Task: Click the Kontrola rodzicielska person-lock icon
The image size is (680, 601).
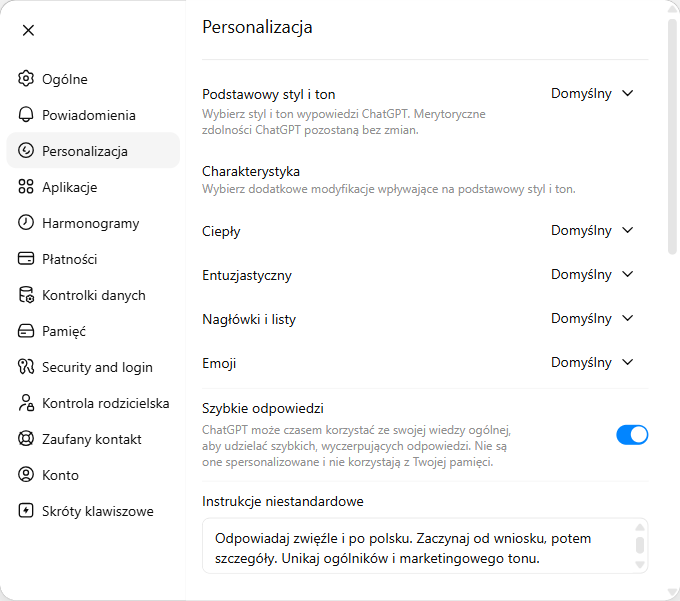Action: pyautogui.click(x=26, y=402)
